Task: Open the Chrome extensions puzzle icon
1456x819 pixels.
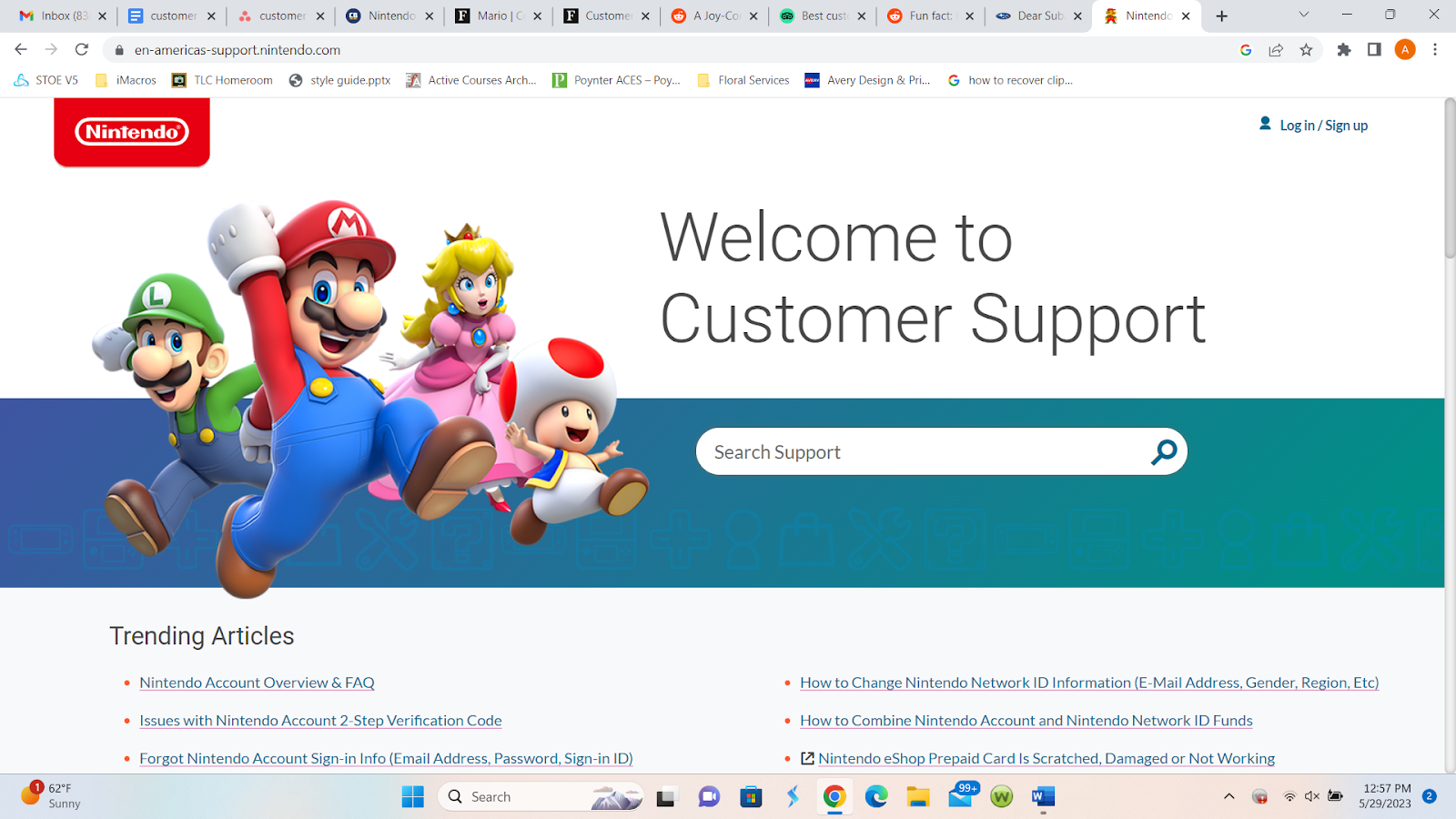Action: 1343,50
